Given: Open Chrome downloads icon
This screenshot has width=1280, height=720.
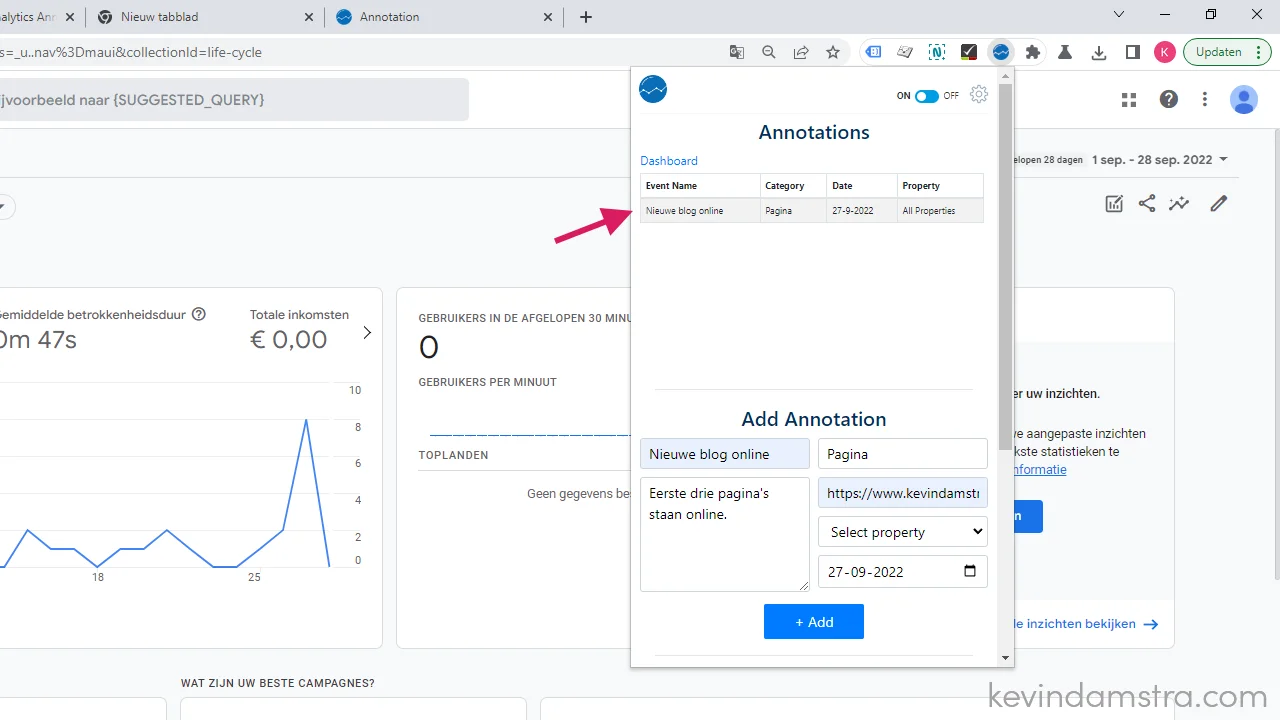Looking at the screenshot, I should point(1099,52).
